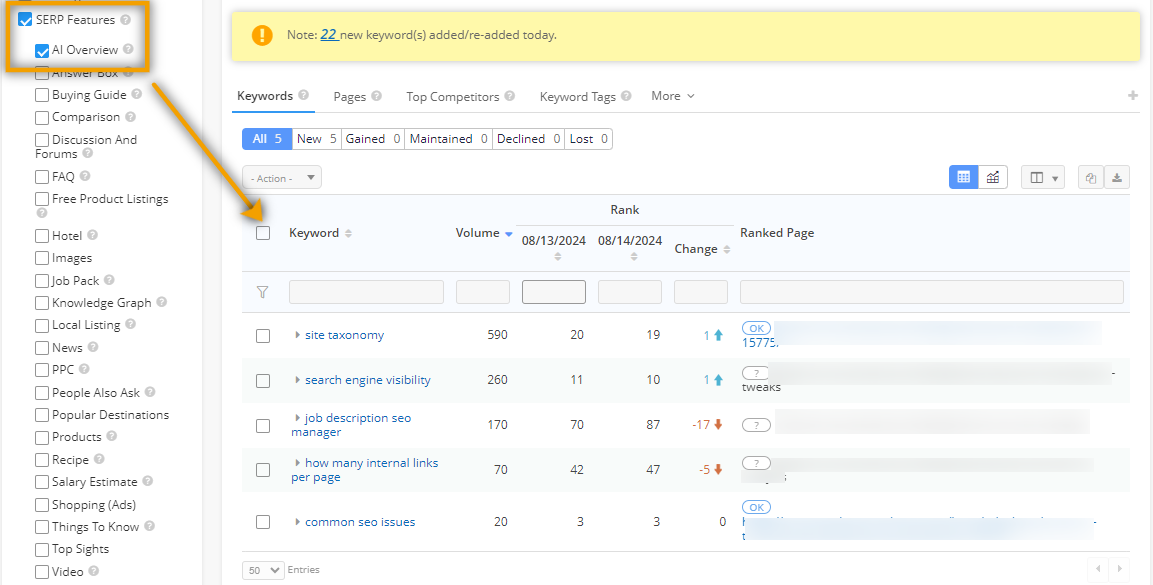1153x585 pixels.
Task: Click the filter funnel icon
Action: point(263,292)
